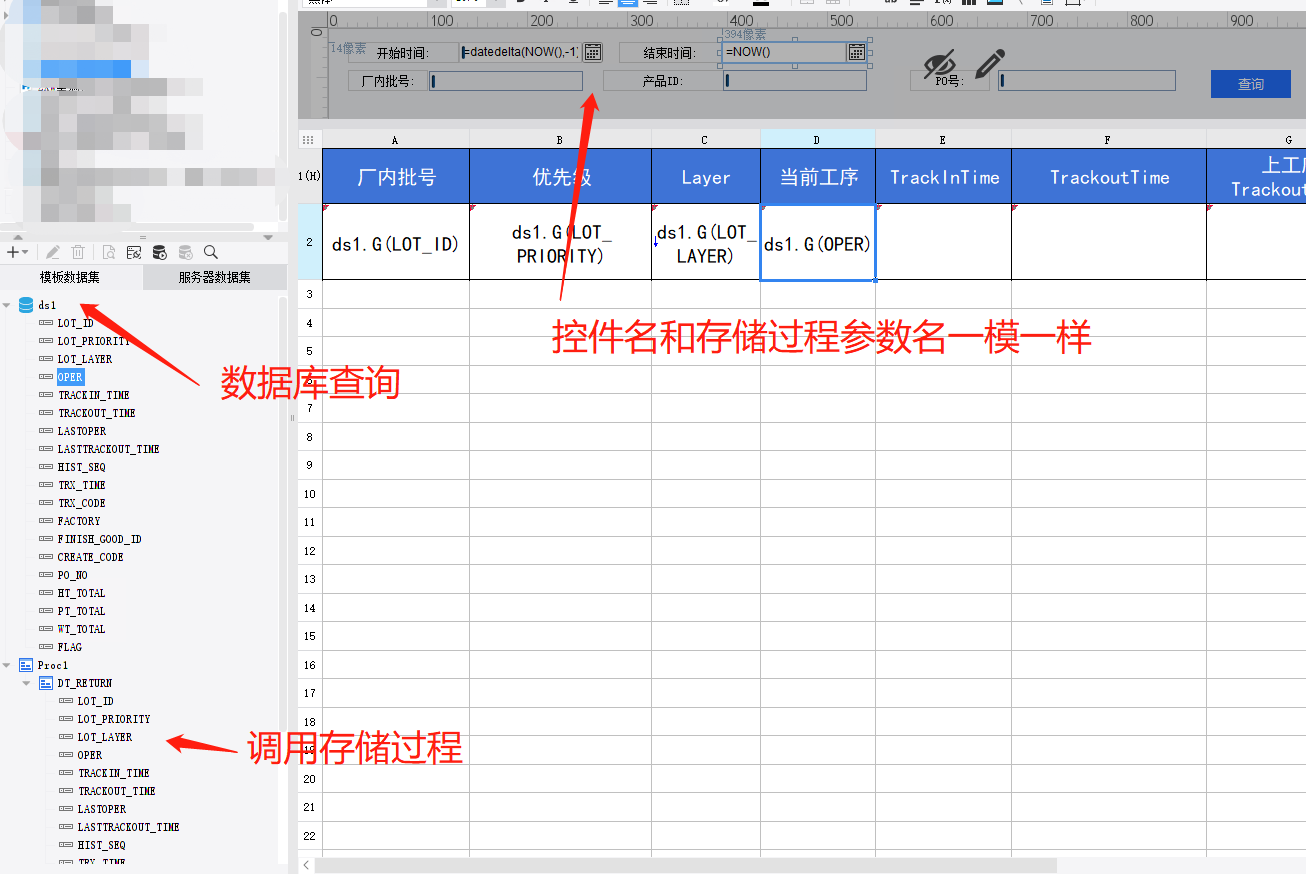Screen dimensions: 1306x874
Task: Click the 查询 button
Action: [x=1250, y=84]
